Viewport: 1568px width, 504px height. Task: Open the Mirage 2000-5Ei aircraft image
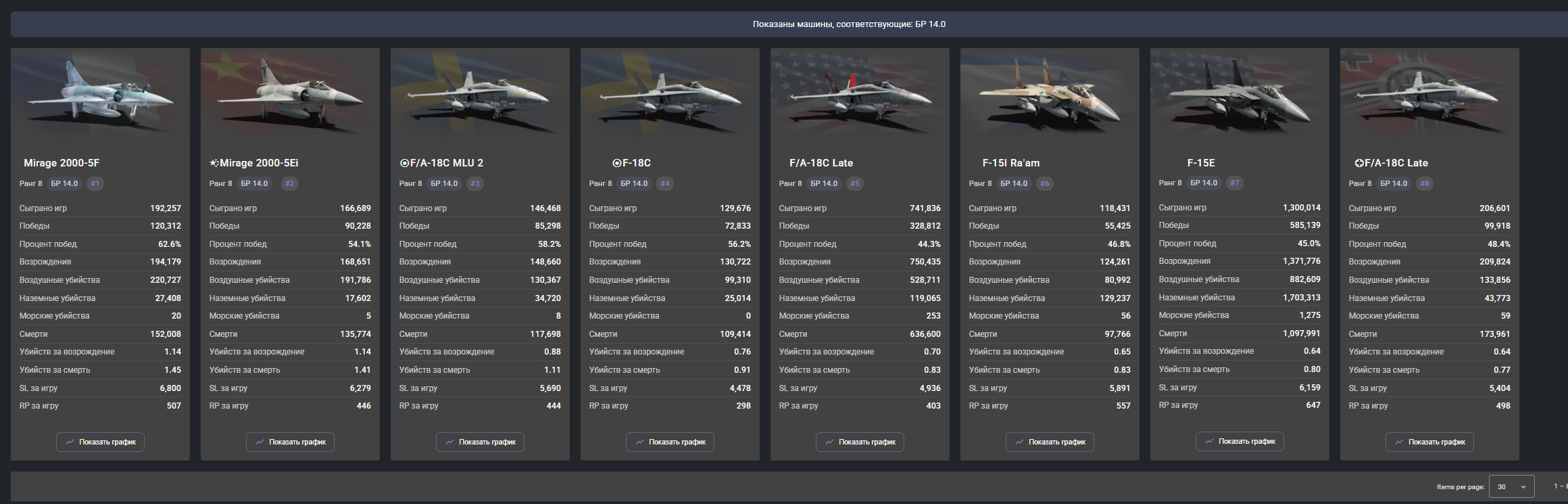(290, 95)
